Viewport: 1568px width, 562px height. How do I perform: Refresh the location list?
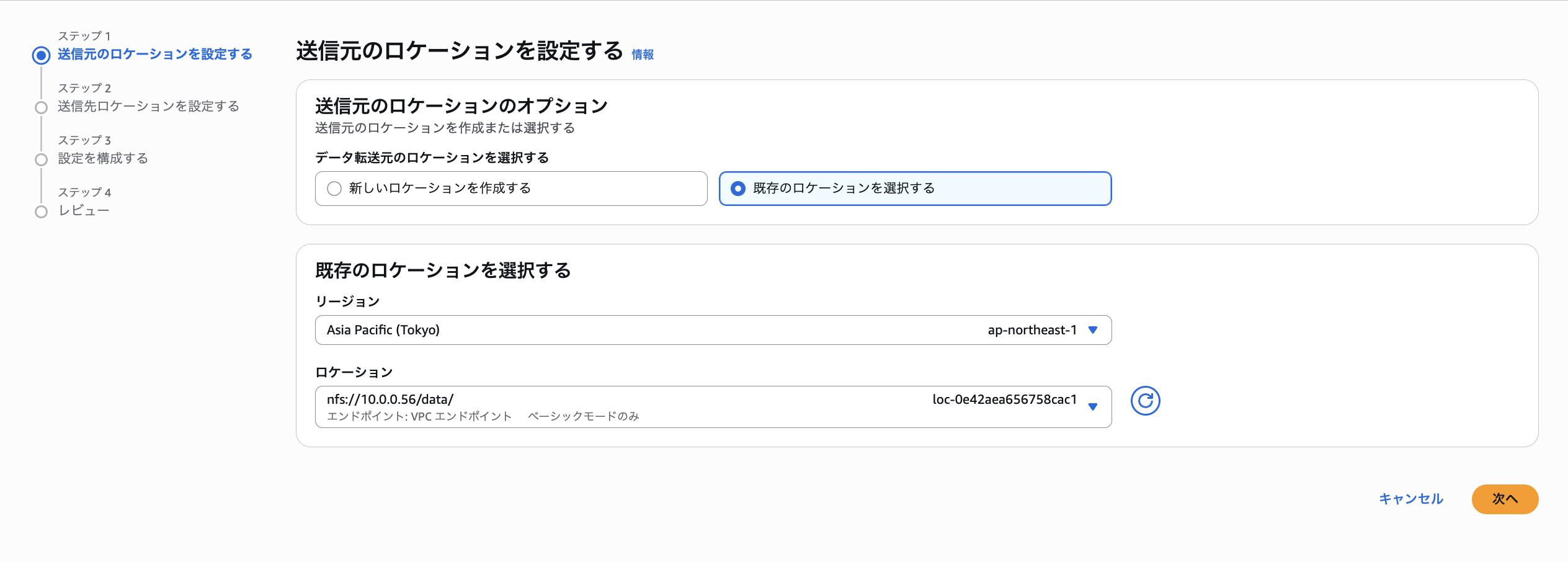[x=1147, y=401]
